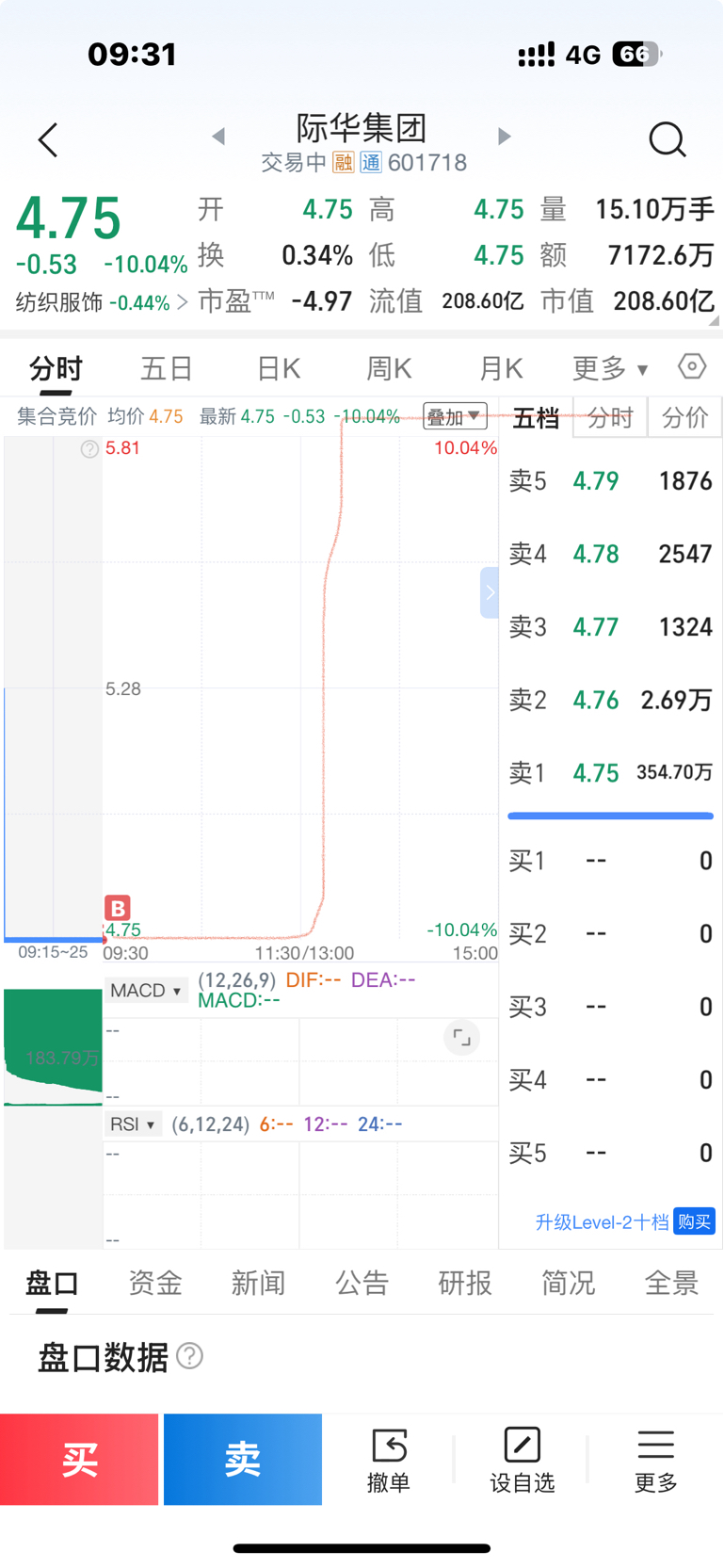724x1568 pixels.
Task: Tap the buy/sell ratio blue bar
Action: click(x=610, y=816)
